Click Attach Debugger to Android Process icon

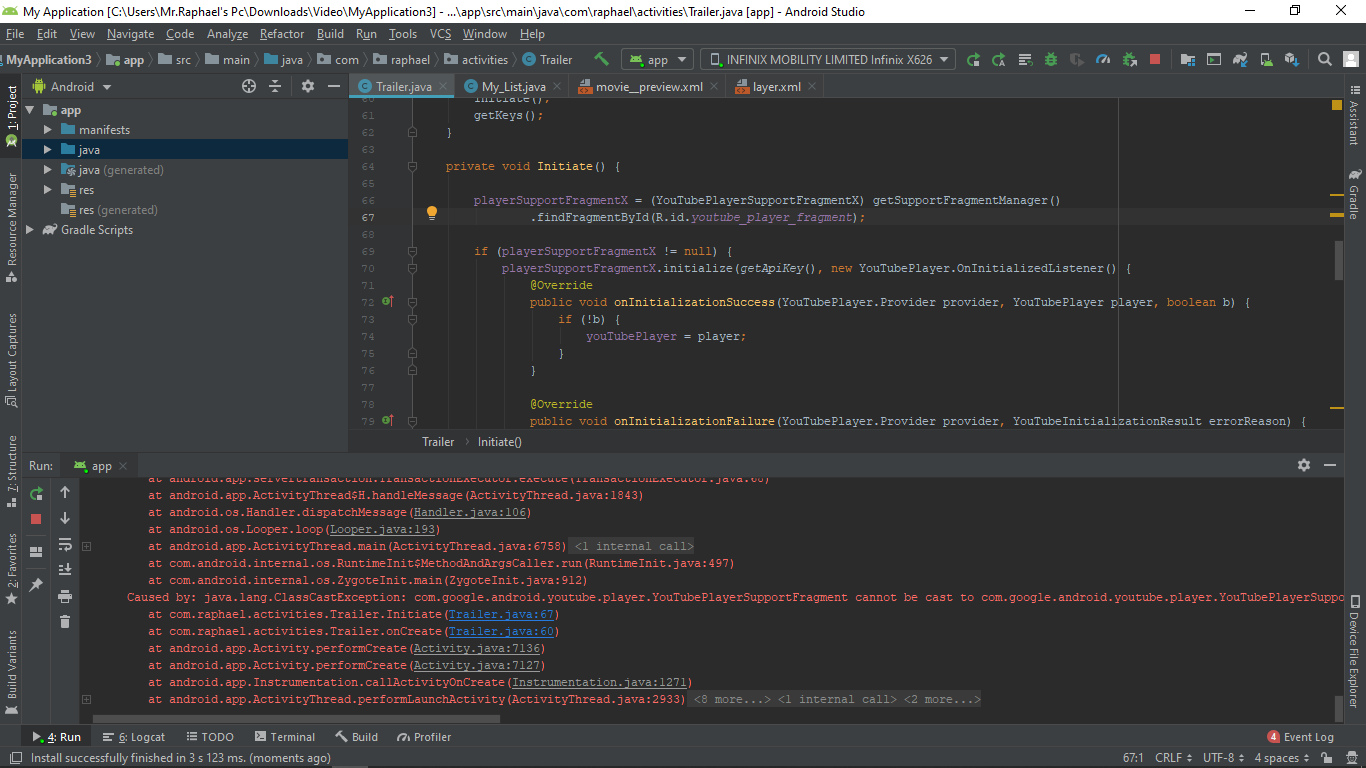click(1129, 60)
